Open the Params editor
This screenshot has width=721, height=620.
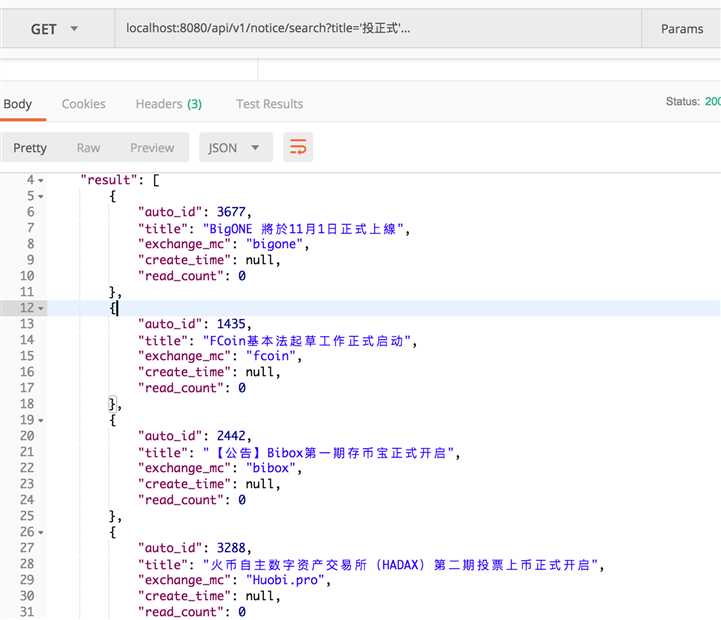(681, 29)
